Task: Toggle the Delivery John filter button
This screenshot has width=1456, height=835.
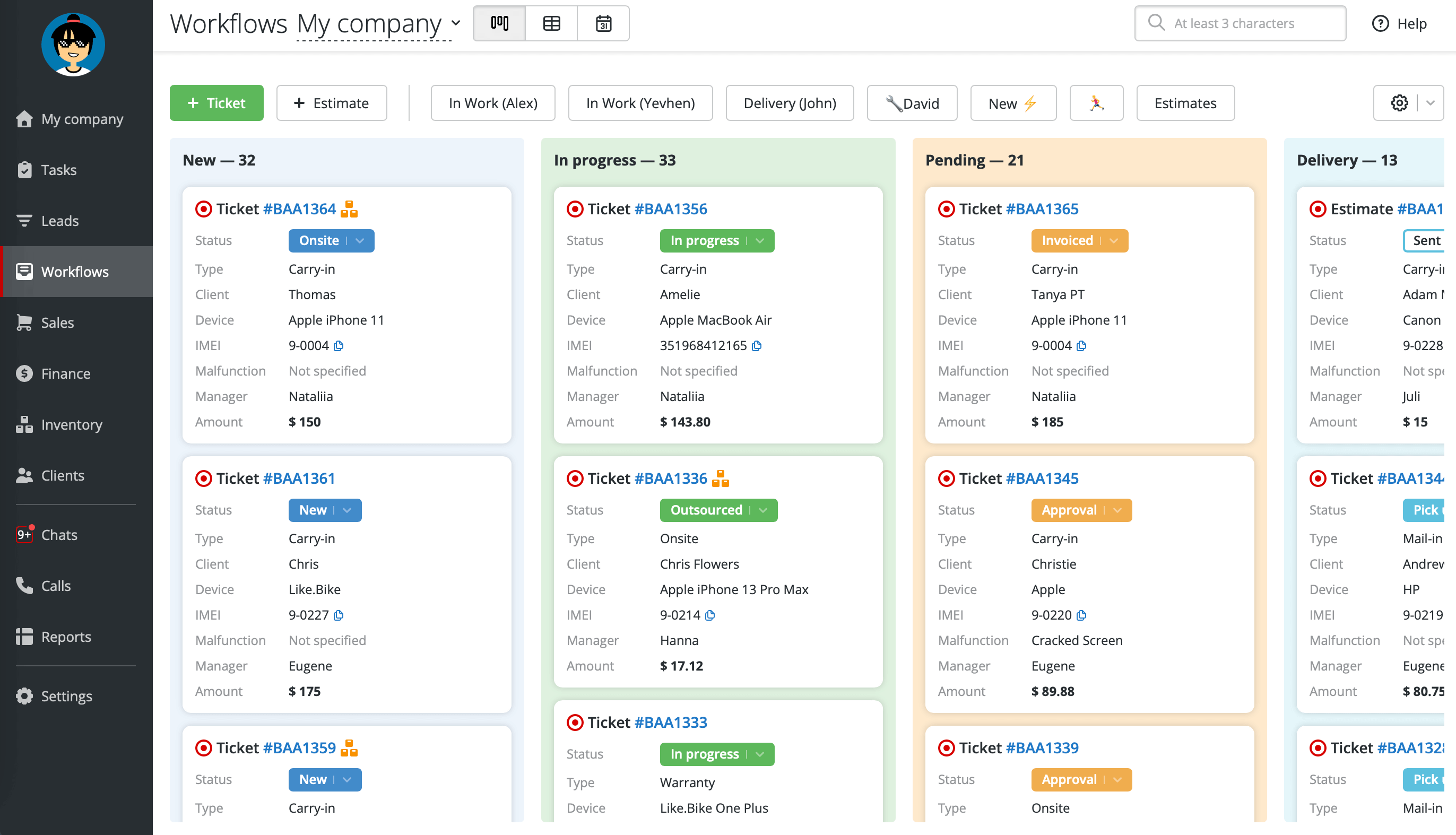Action: 790,102
